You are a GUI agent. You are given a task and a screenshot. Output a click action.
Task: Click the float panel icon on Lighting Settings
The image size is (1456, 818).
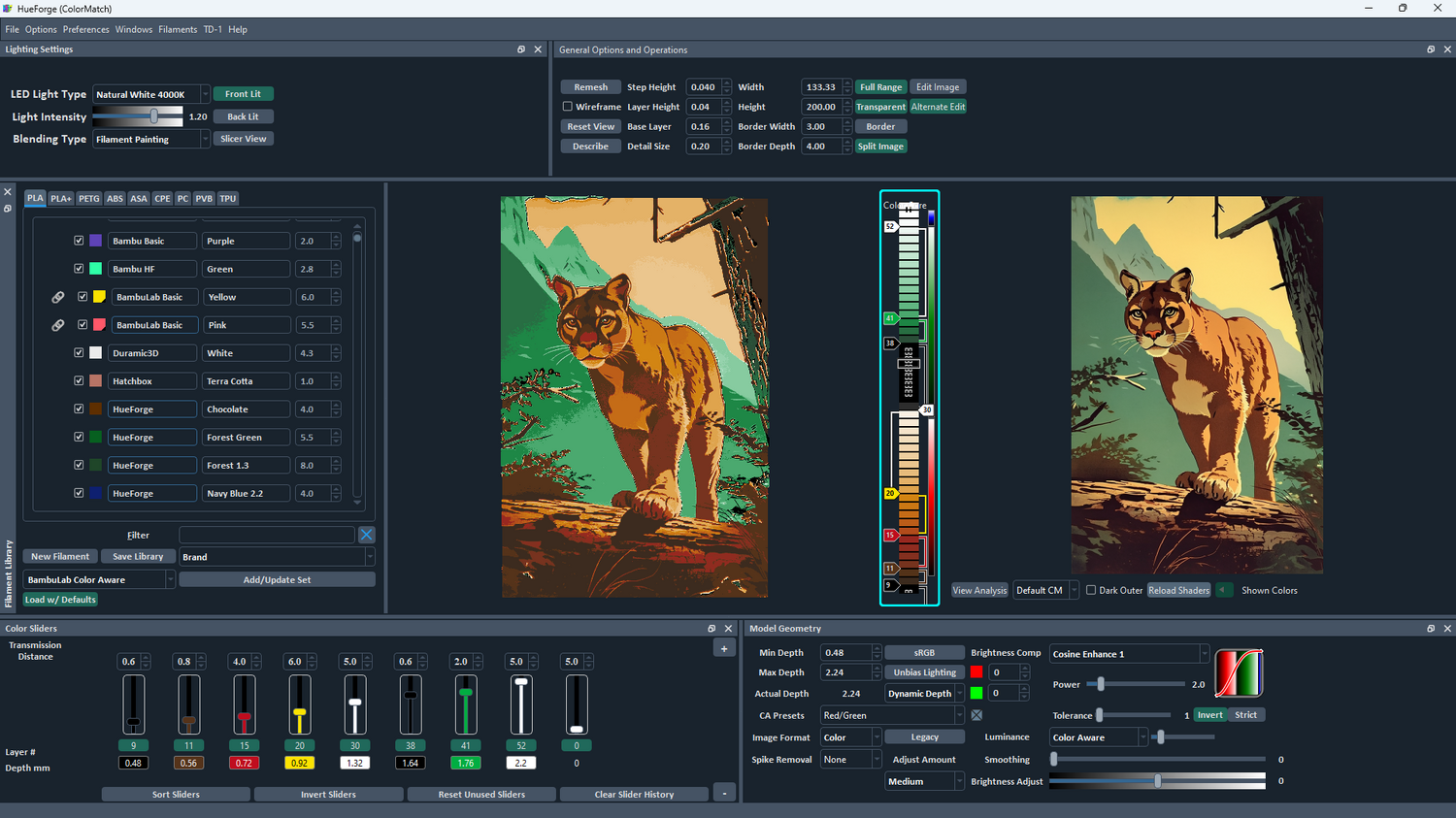pyautogui.click(x=521, y=49)
